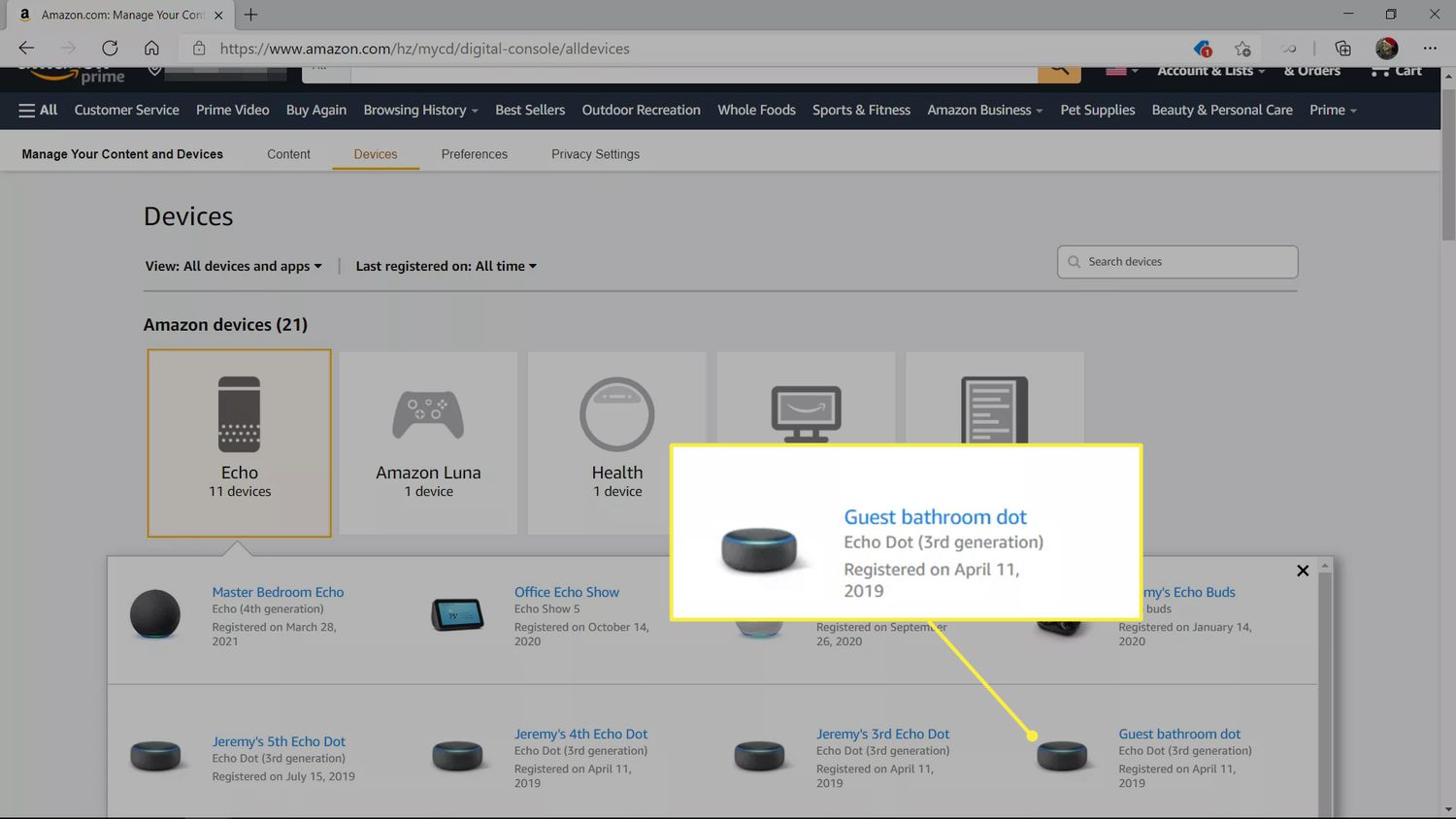1456x819 pixels.
Task: Select the Amazon Luna category tile
Action: pos(428,442)
